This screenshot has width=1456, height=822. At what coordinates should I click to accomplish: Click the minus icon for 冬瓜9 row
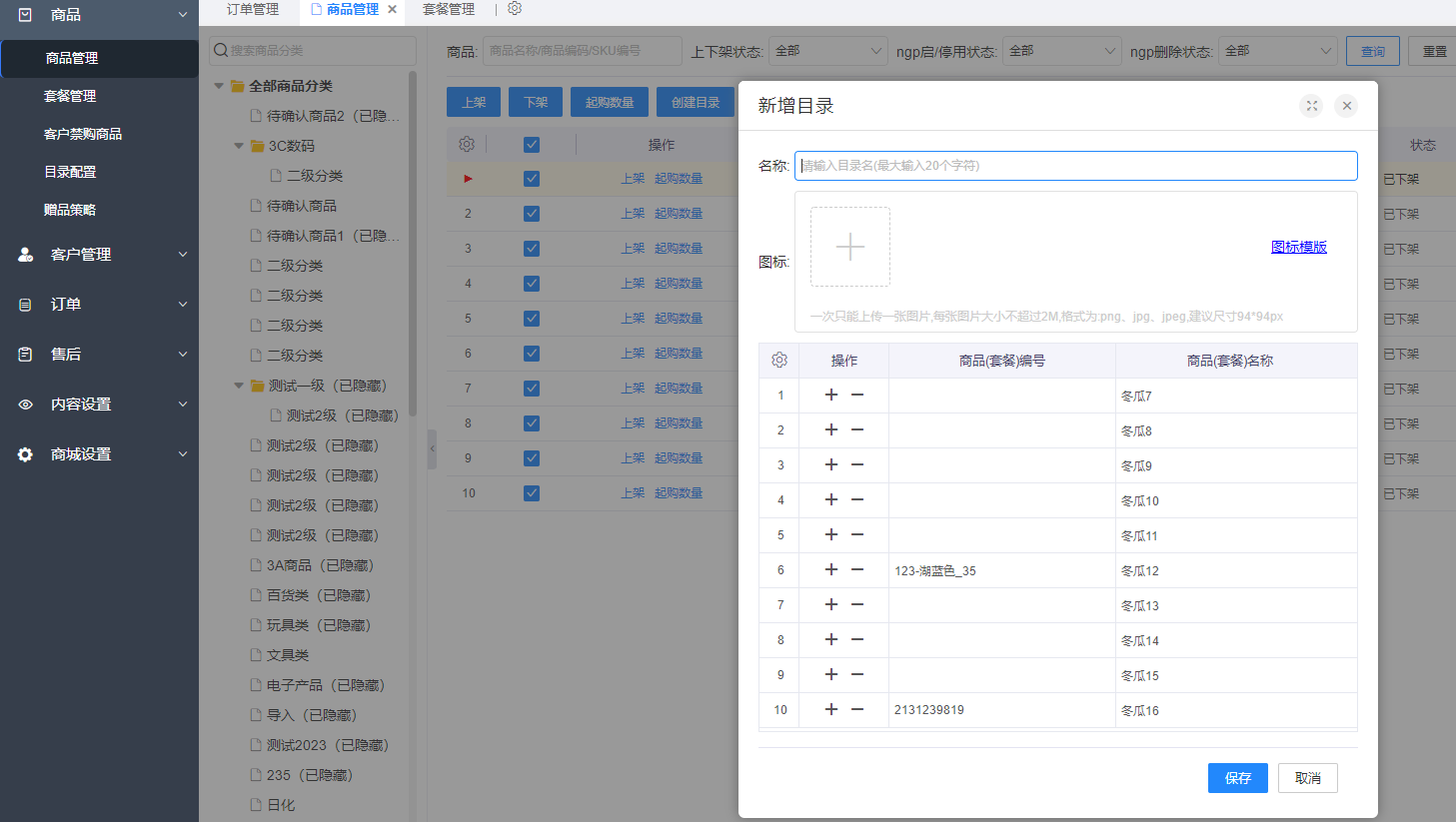click(857, 465)
